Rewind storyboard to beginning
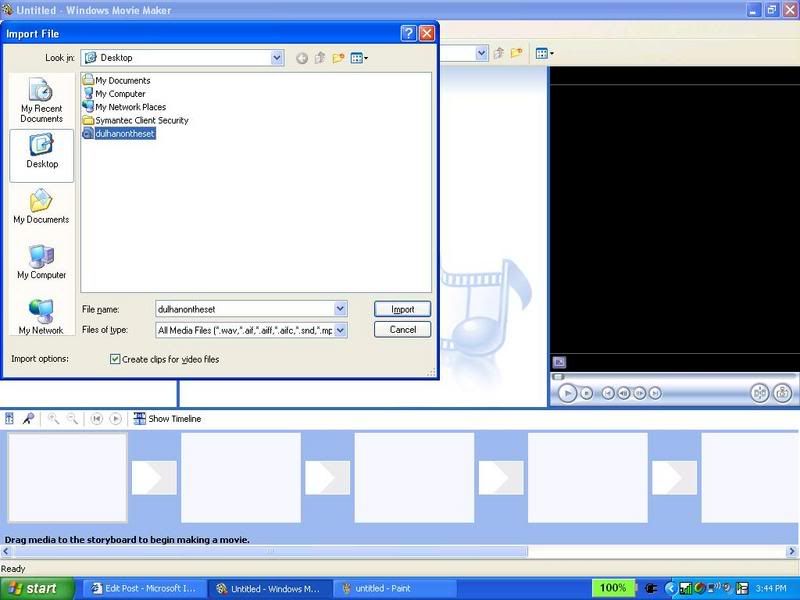Viewport: 800px width, 600px height. (96, 419)
